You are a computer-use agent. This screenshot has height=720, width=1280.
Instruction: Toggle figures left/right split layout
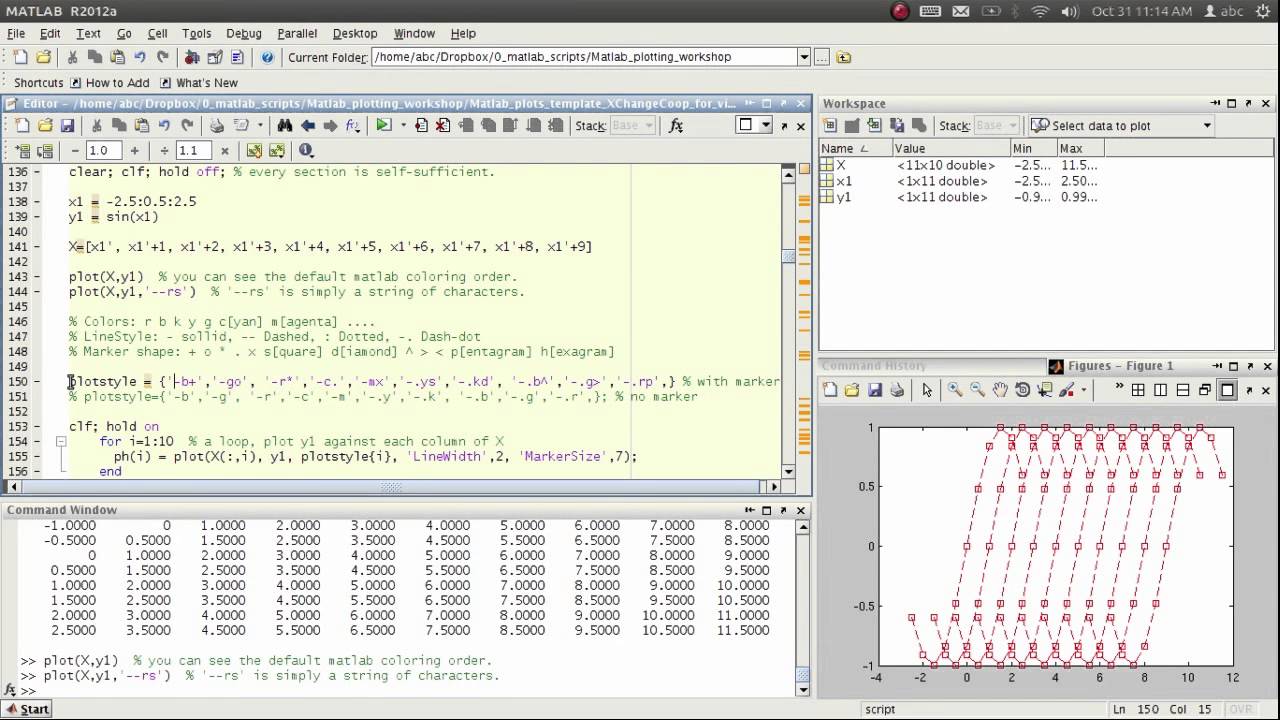coord(1160,390)
